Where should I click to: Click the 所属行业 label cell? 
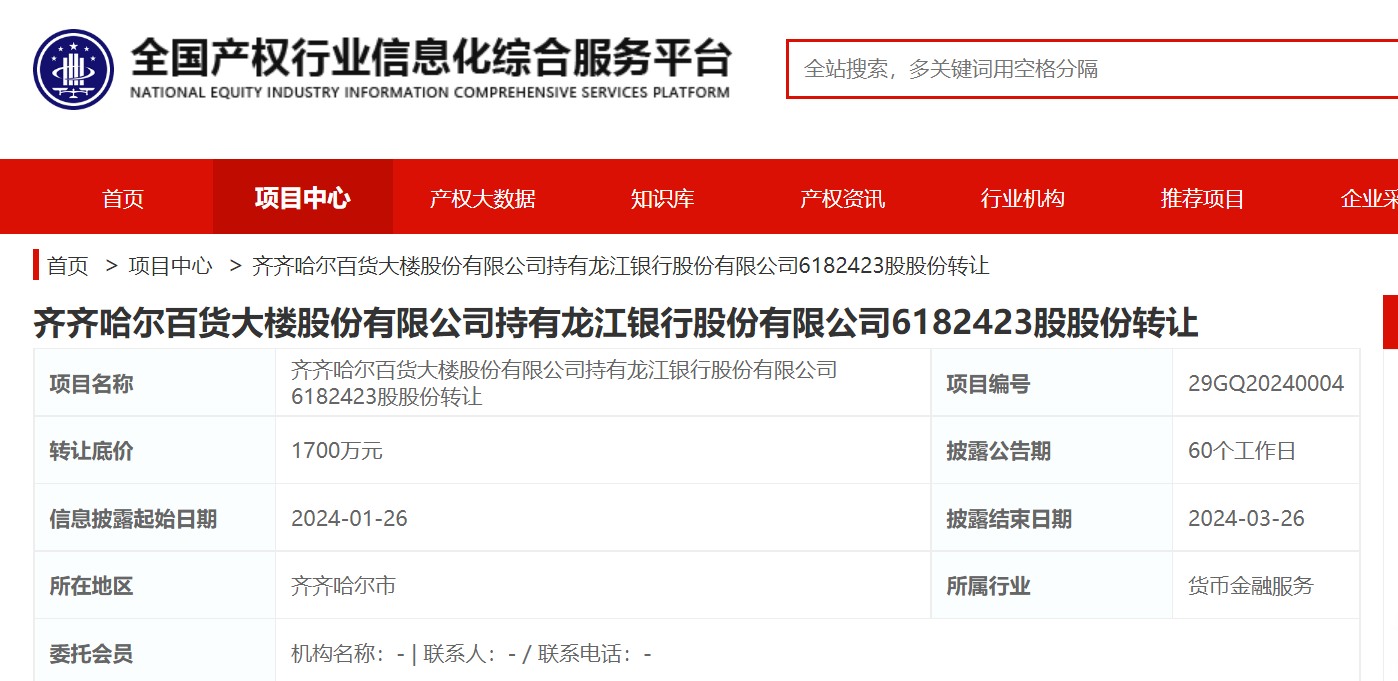pos(1052,586)
